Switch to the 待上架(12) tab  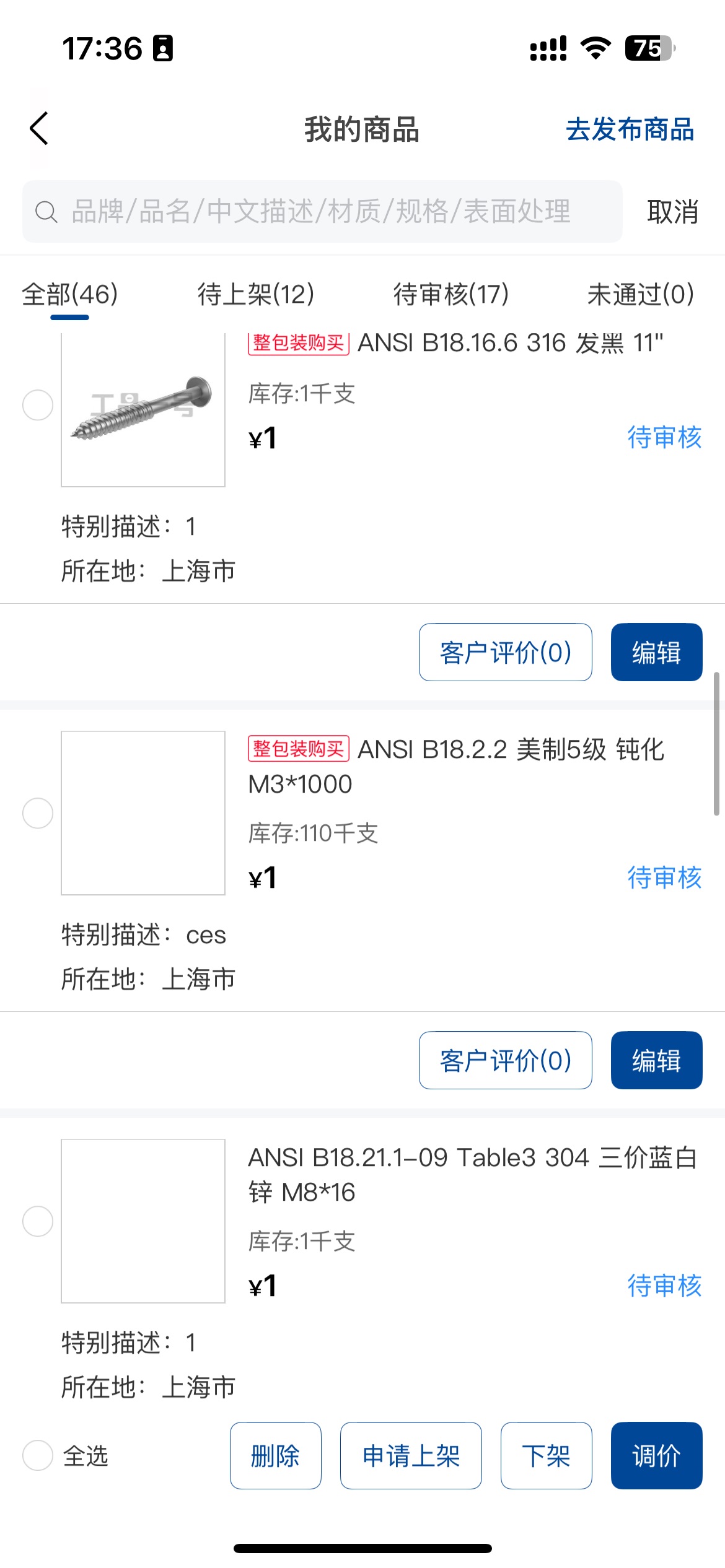tap(256, 294)
